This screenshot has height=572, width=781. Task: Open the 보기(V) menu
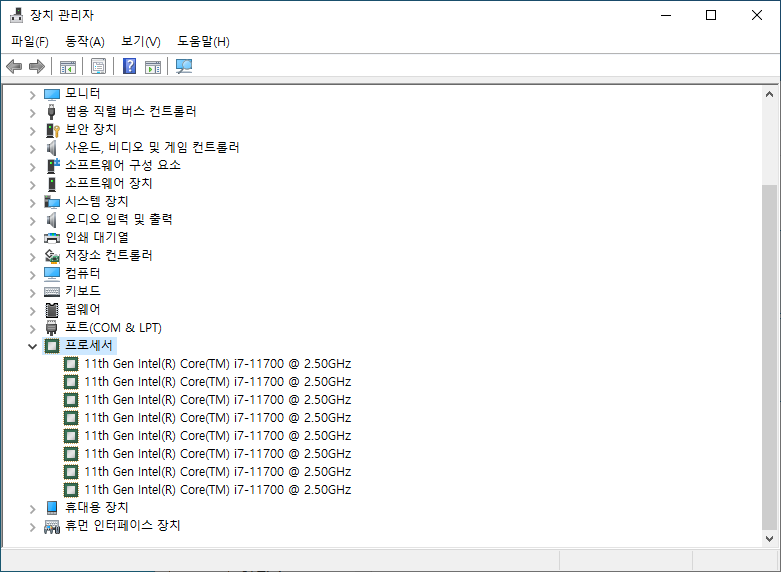[x=141, y=41]
